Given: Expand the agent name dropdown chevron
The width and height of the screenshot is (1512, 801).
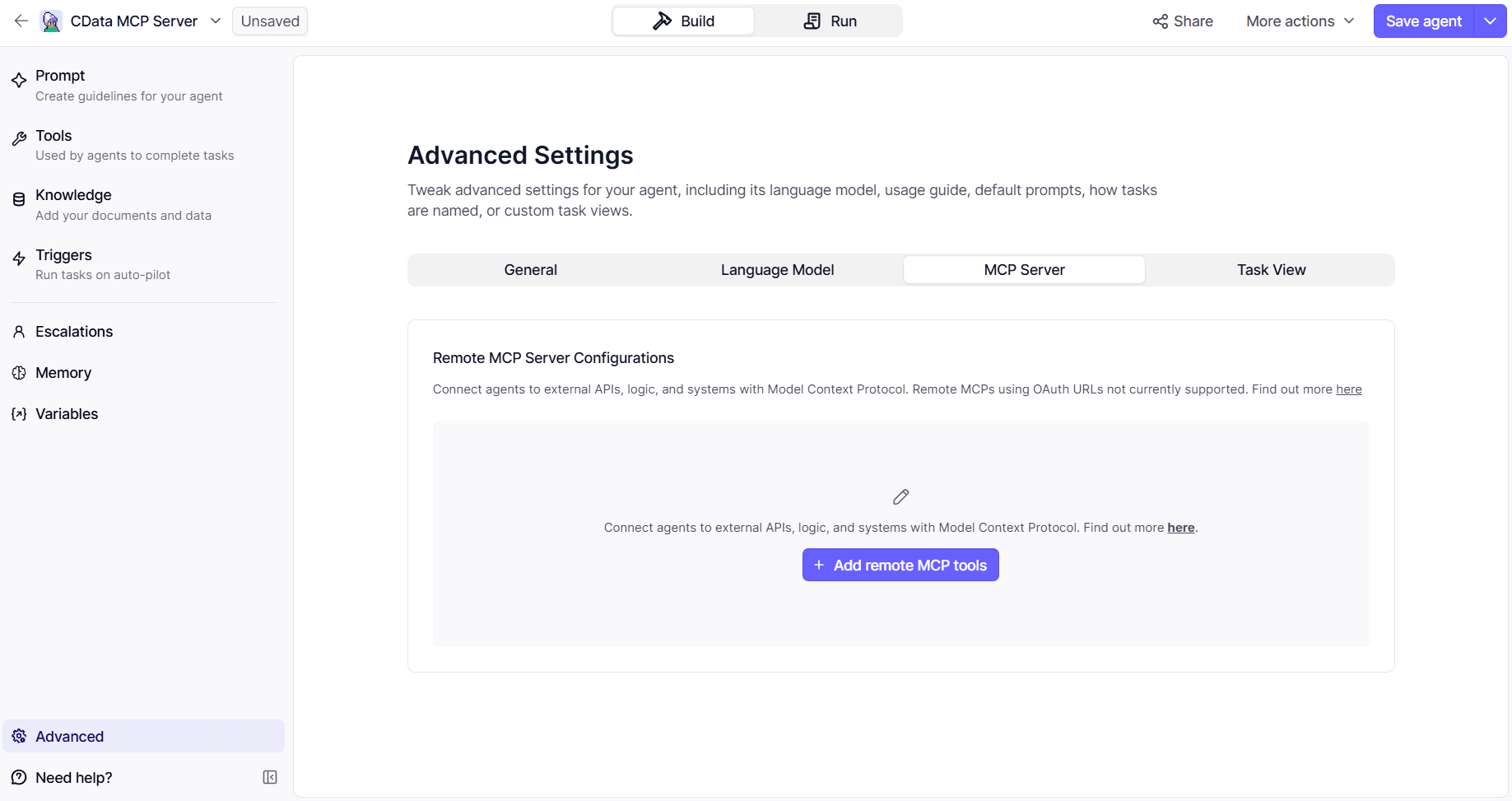Looking at the screenshot, I should [x=216, y=21].
